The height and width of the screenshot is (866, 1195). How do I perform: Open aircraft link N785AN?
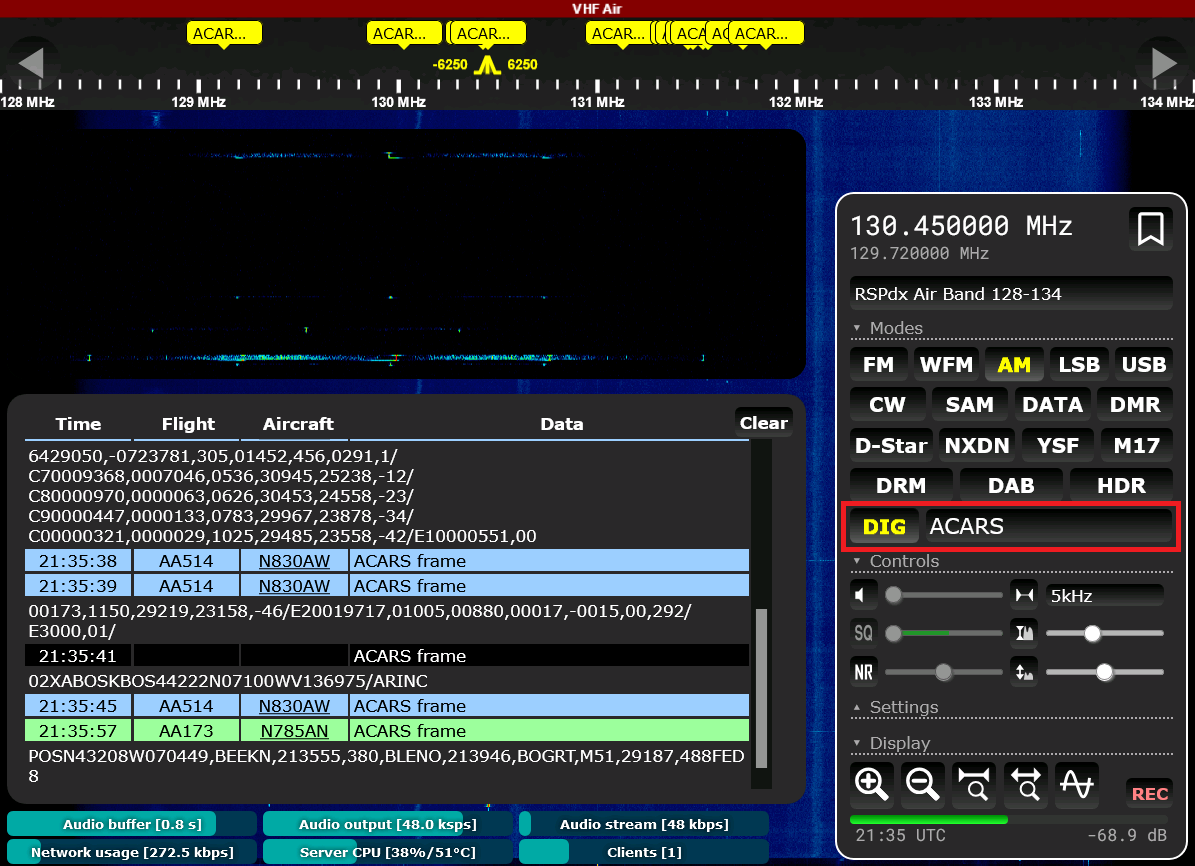click(x=294, y=731)
